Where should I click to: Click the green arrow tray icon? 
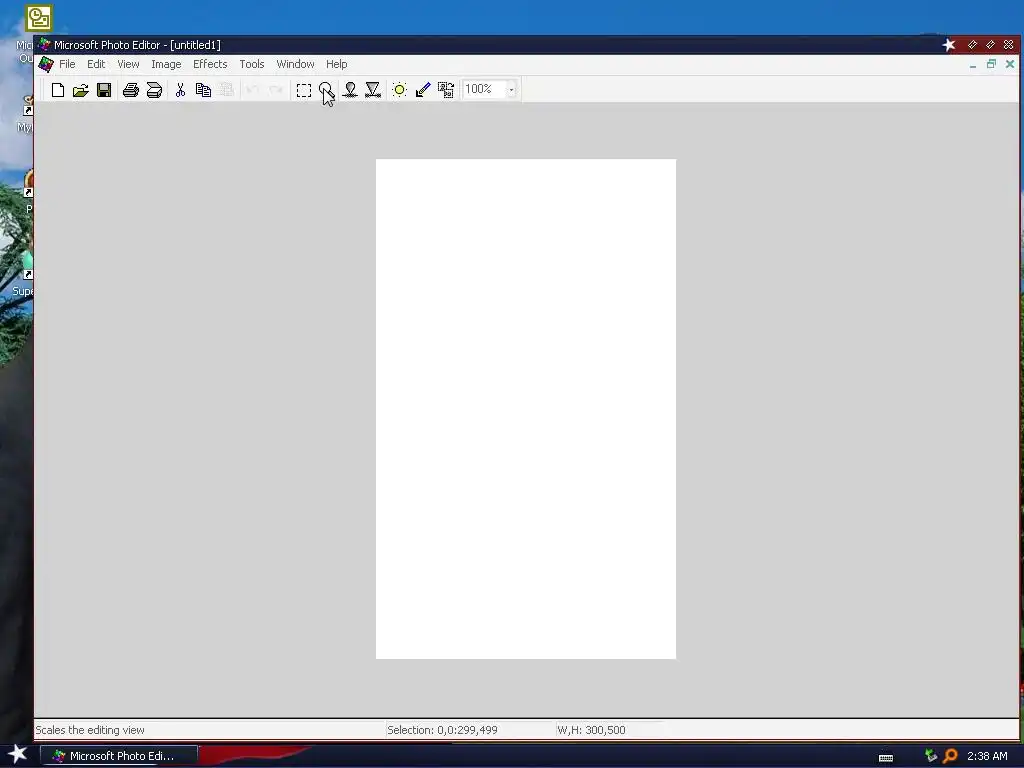click(x=931, y=756)
